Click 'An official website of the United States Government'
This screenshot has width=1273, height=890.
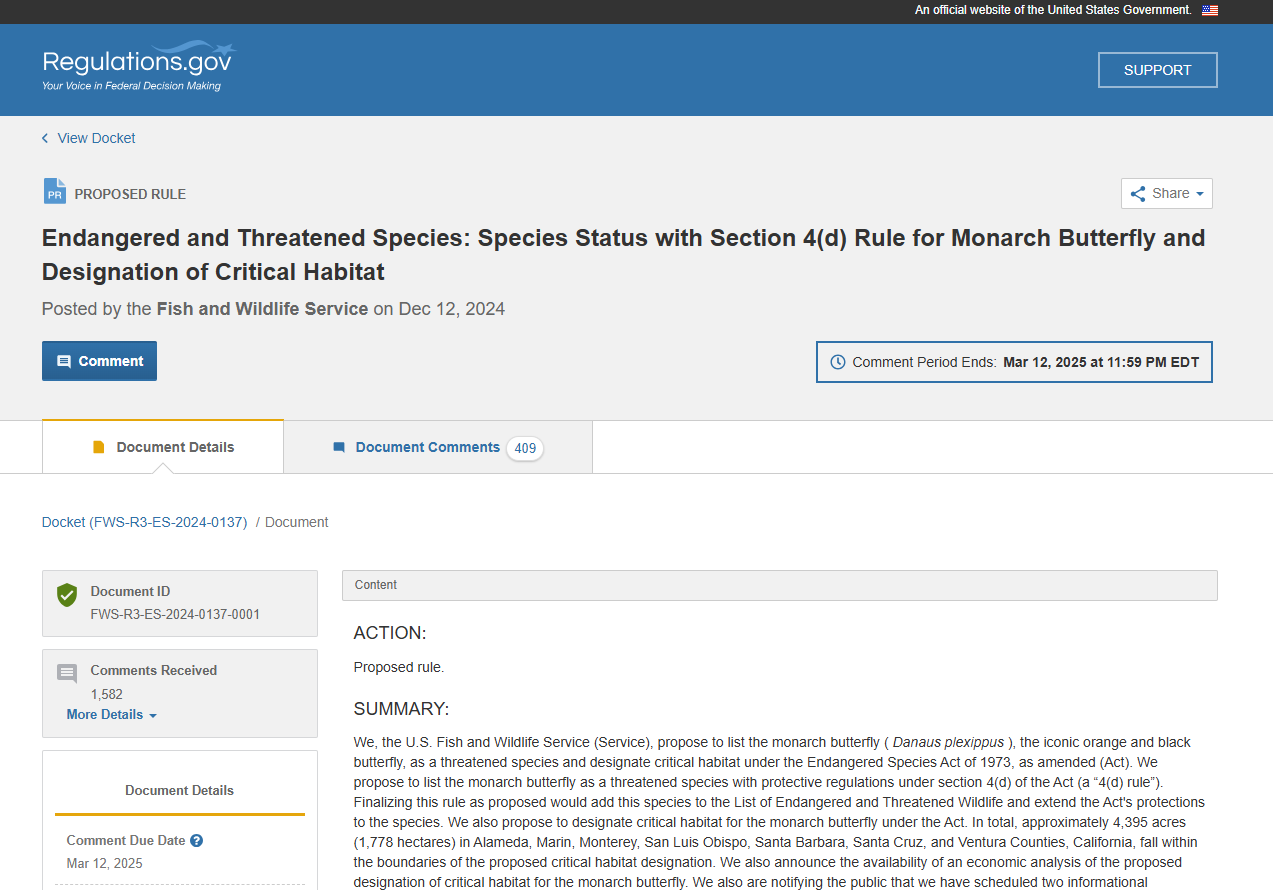[x=1053, y=10]
